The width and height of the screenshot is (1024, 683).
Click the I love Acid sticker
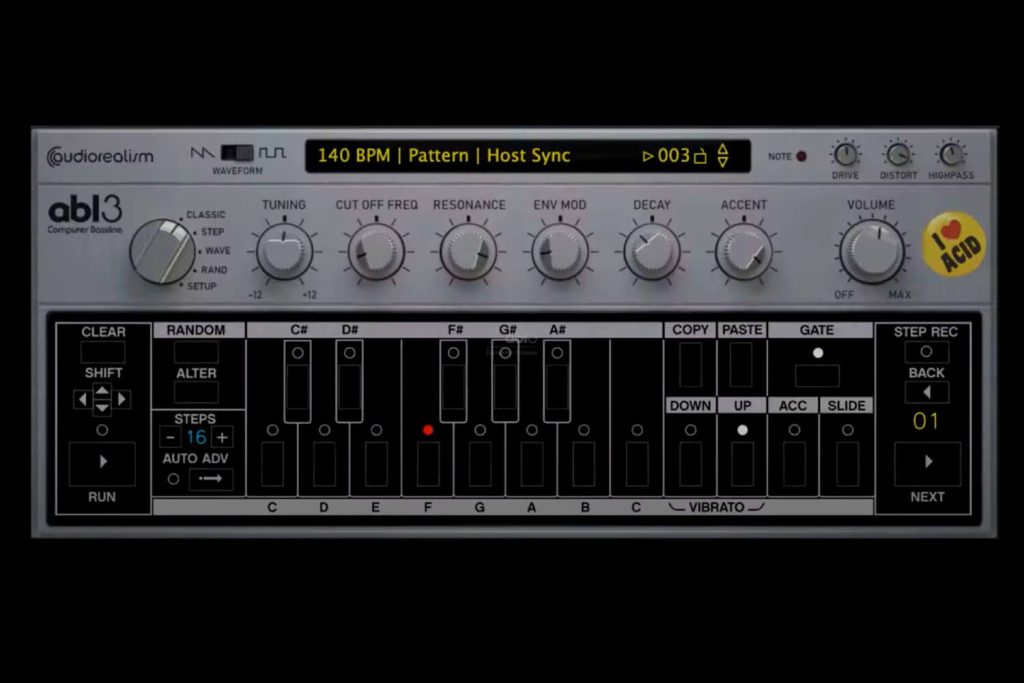click(955, 244)
